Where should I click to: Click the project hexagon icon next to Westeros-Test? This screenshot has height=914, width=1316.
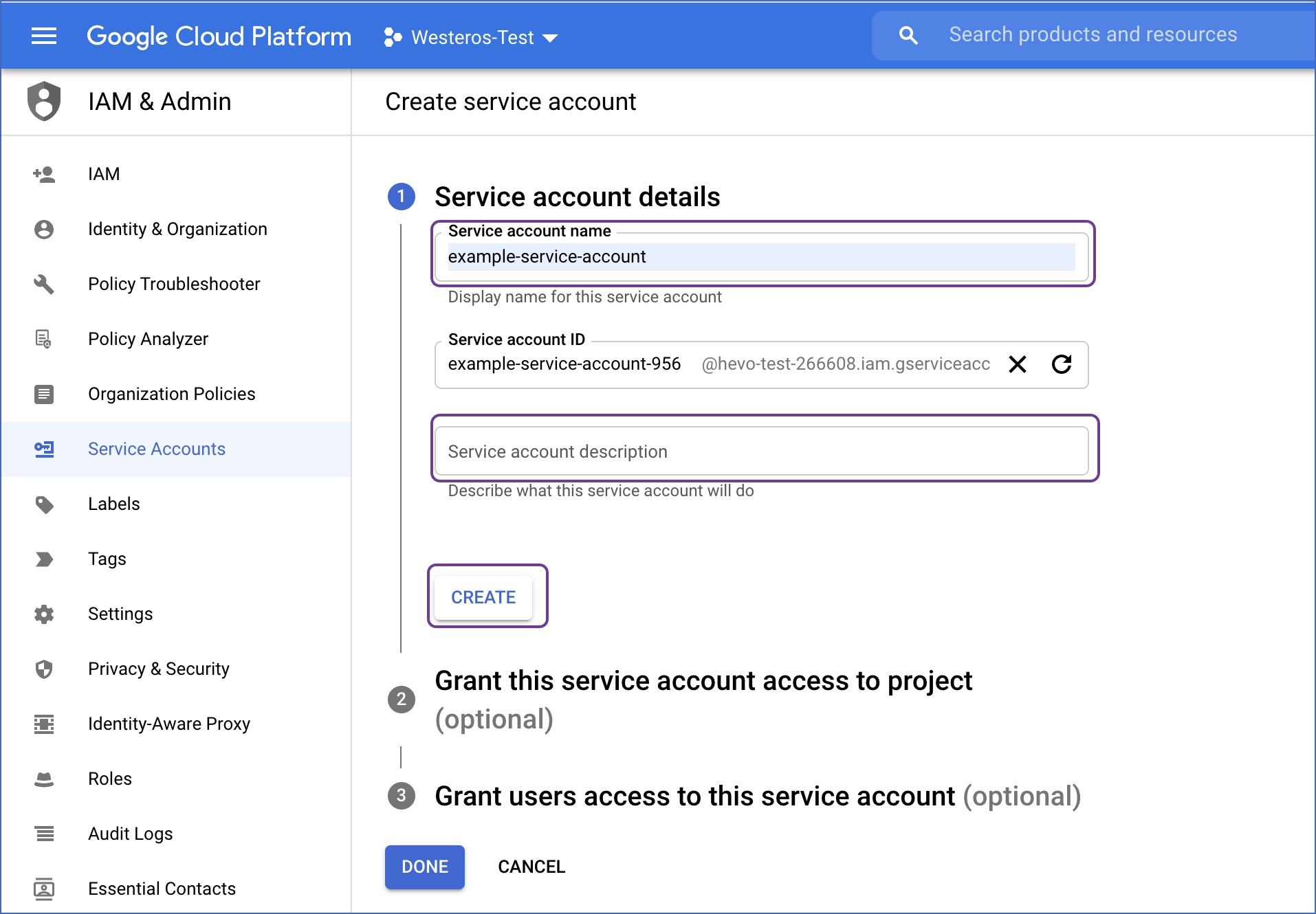point(393,37)
